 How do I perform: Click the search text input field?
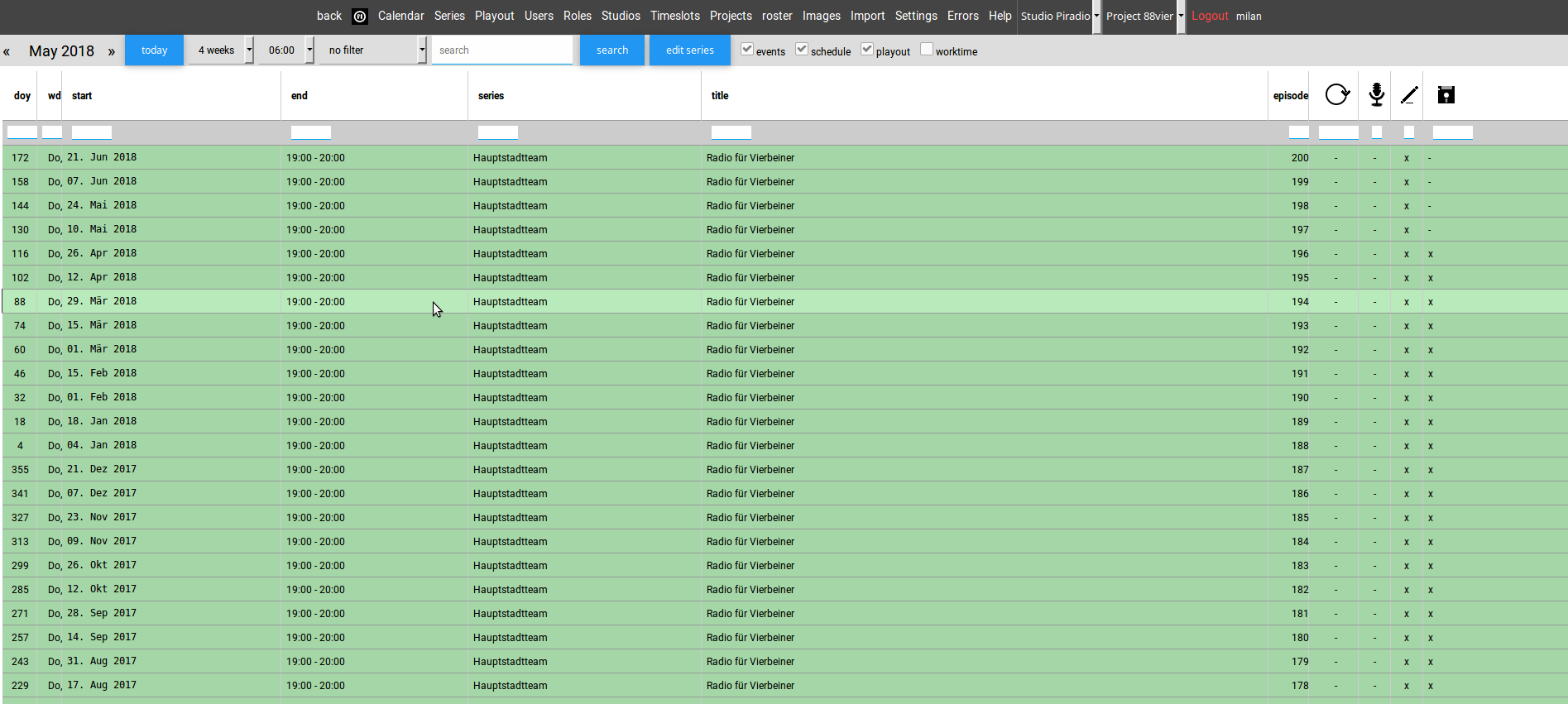click(501, 50)
